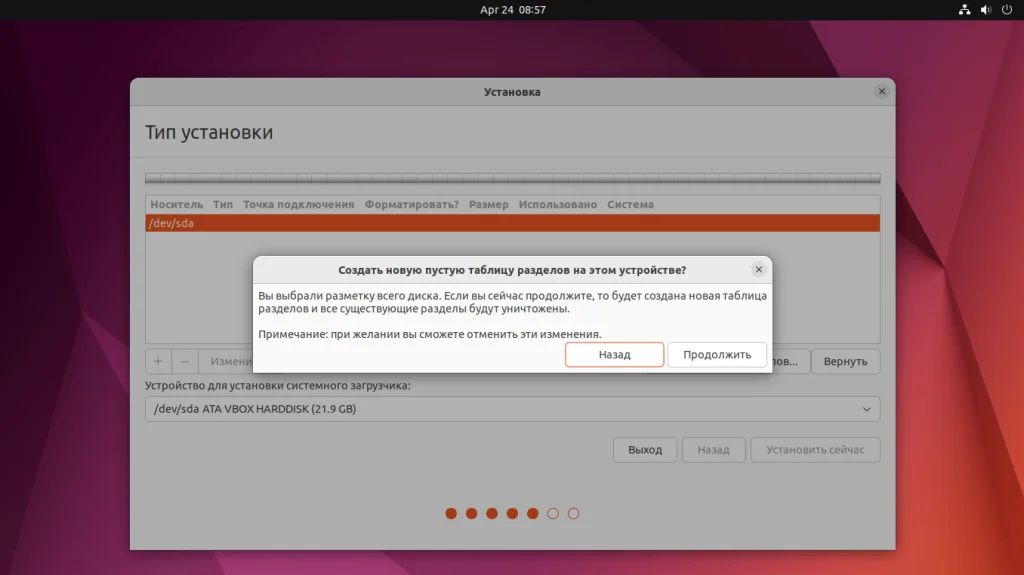Click the minus remove partition button

coord(185,361)
